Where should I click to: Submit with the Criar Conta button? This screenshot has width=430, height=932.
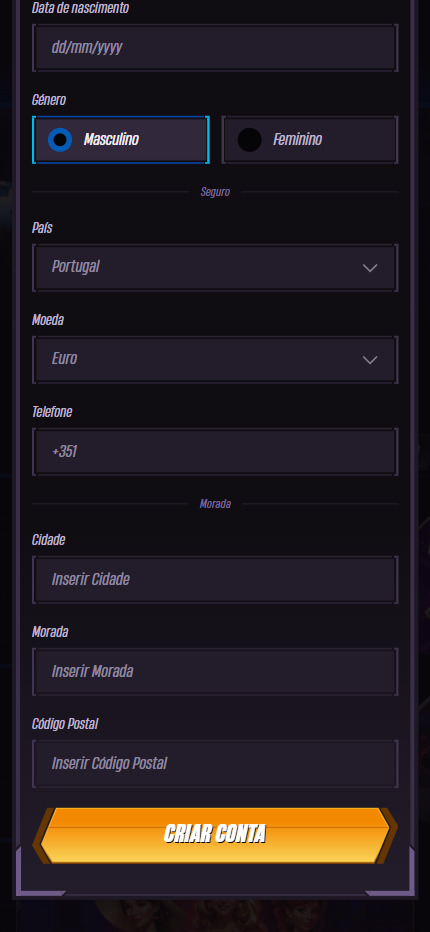coord(215,835)
